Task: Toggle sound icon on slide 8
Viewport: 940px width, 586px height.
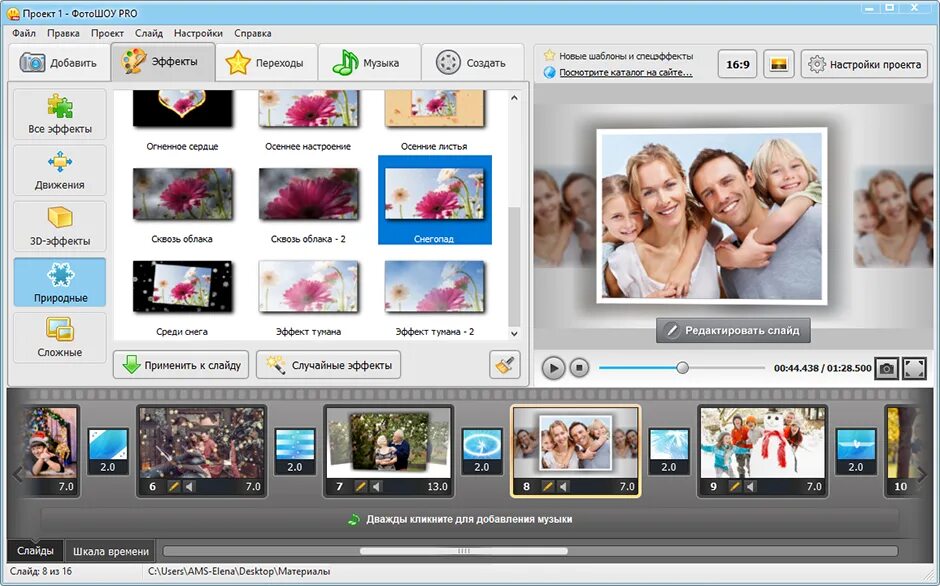Action: pos(563,486)
